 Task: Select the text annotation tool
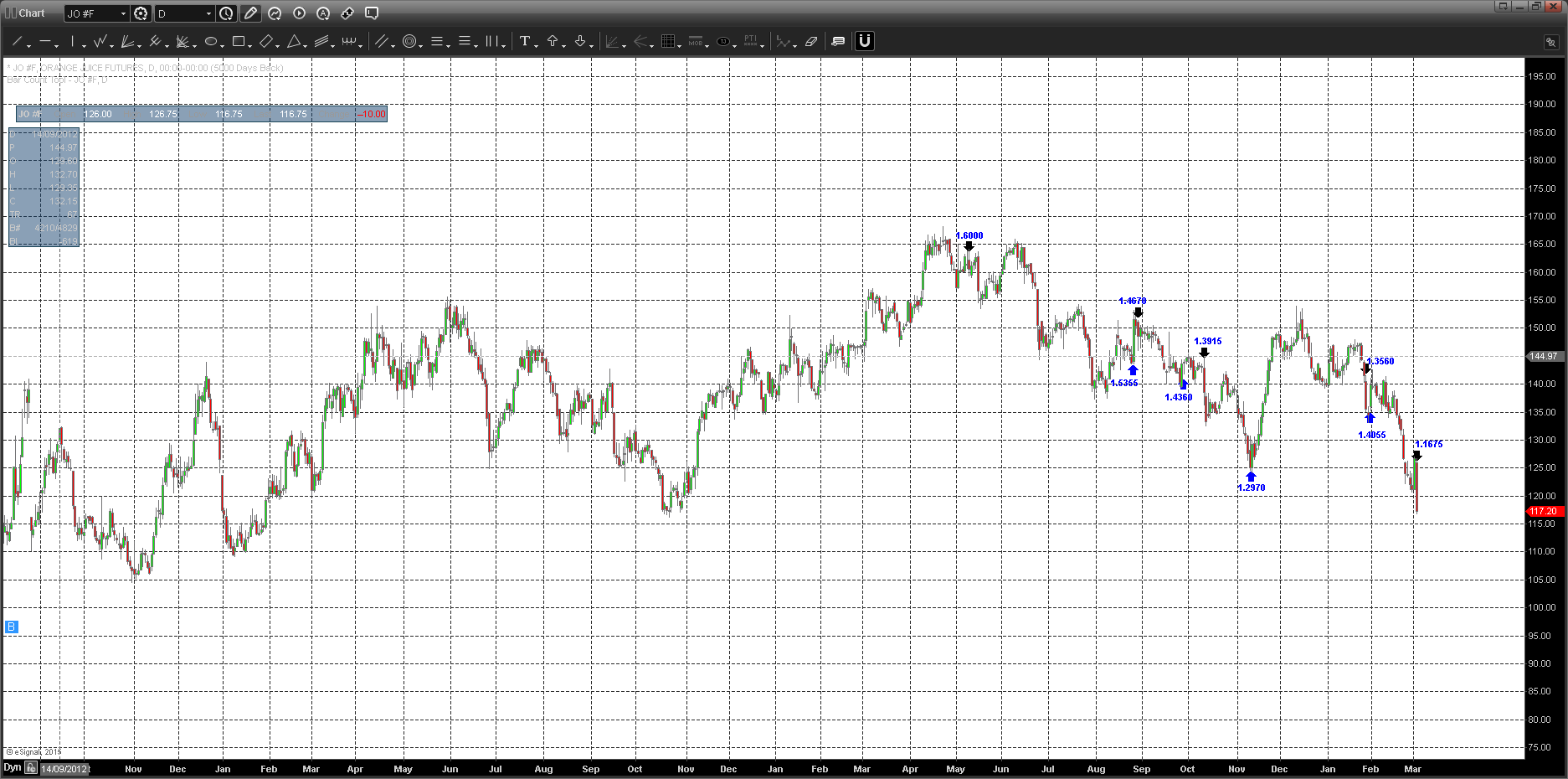pyautogui.click(x=524, y=41)
